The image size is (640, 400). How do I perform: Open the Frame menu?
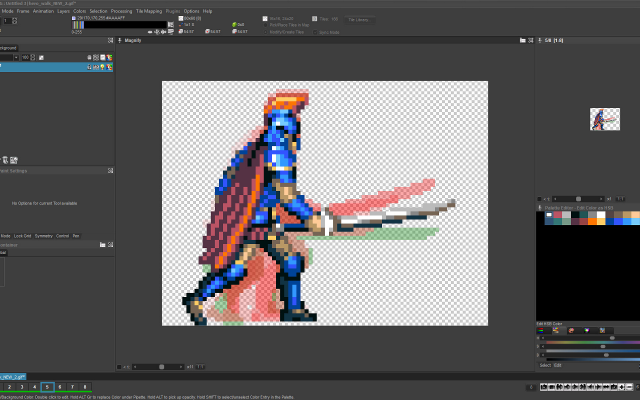coord(23,11)
